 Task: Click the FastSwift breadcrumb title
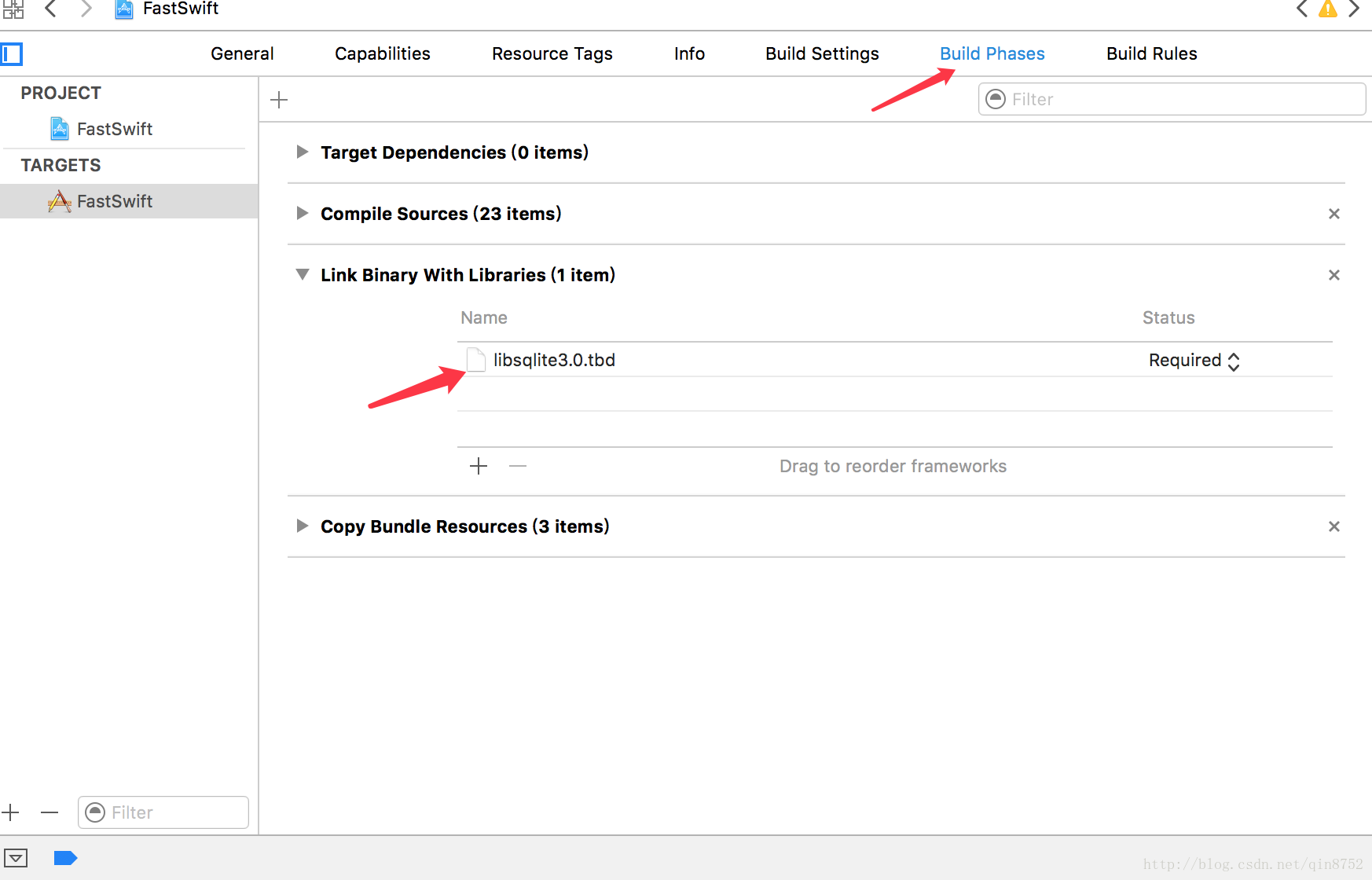click(x=181, y=9)
